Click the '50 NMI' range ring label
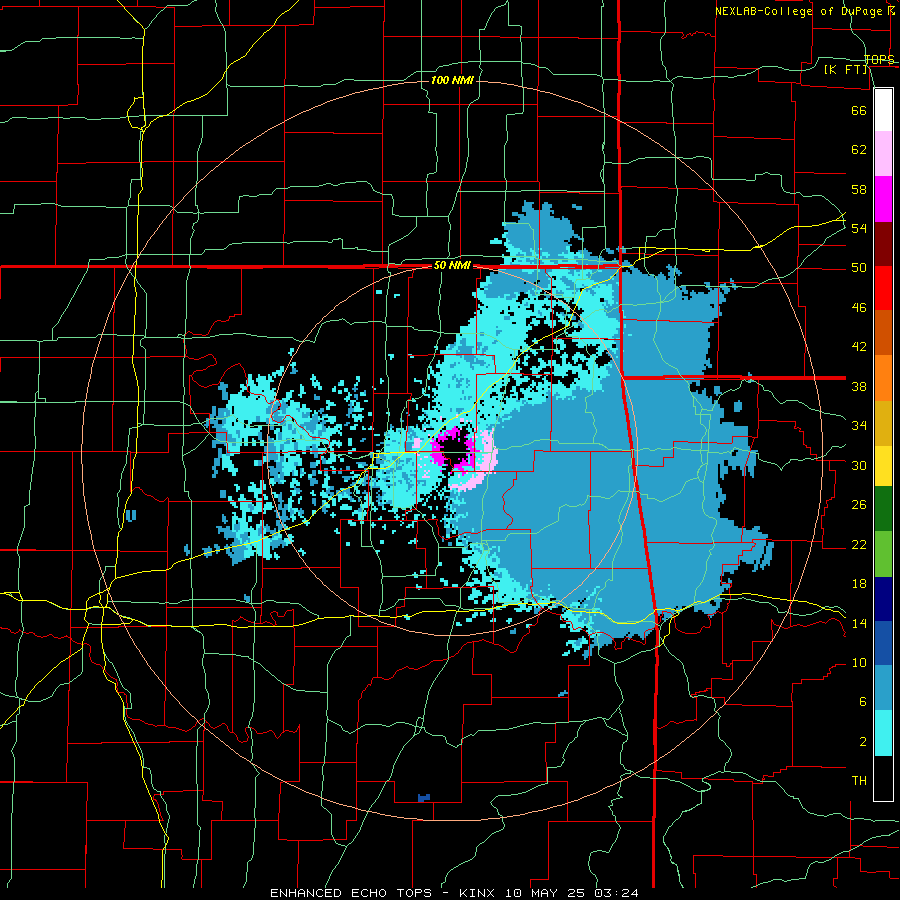This screenshot has height=900, width=900. click(x=452, y=265)
